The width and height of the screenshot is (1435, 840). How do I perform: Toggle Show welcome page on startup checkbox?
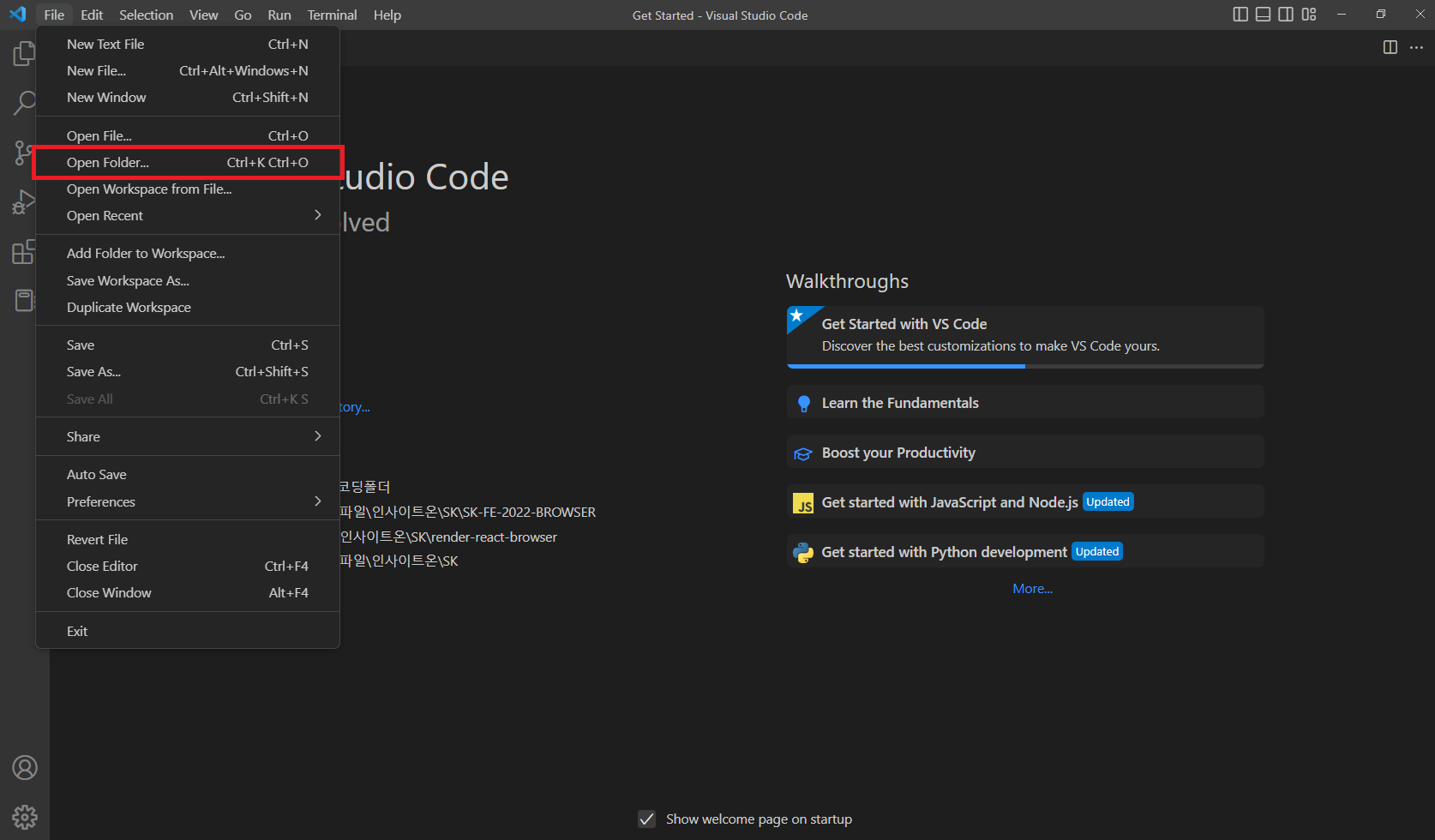[x=647, y=819]
